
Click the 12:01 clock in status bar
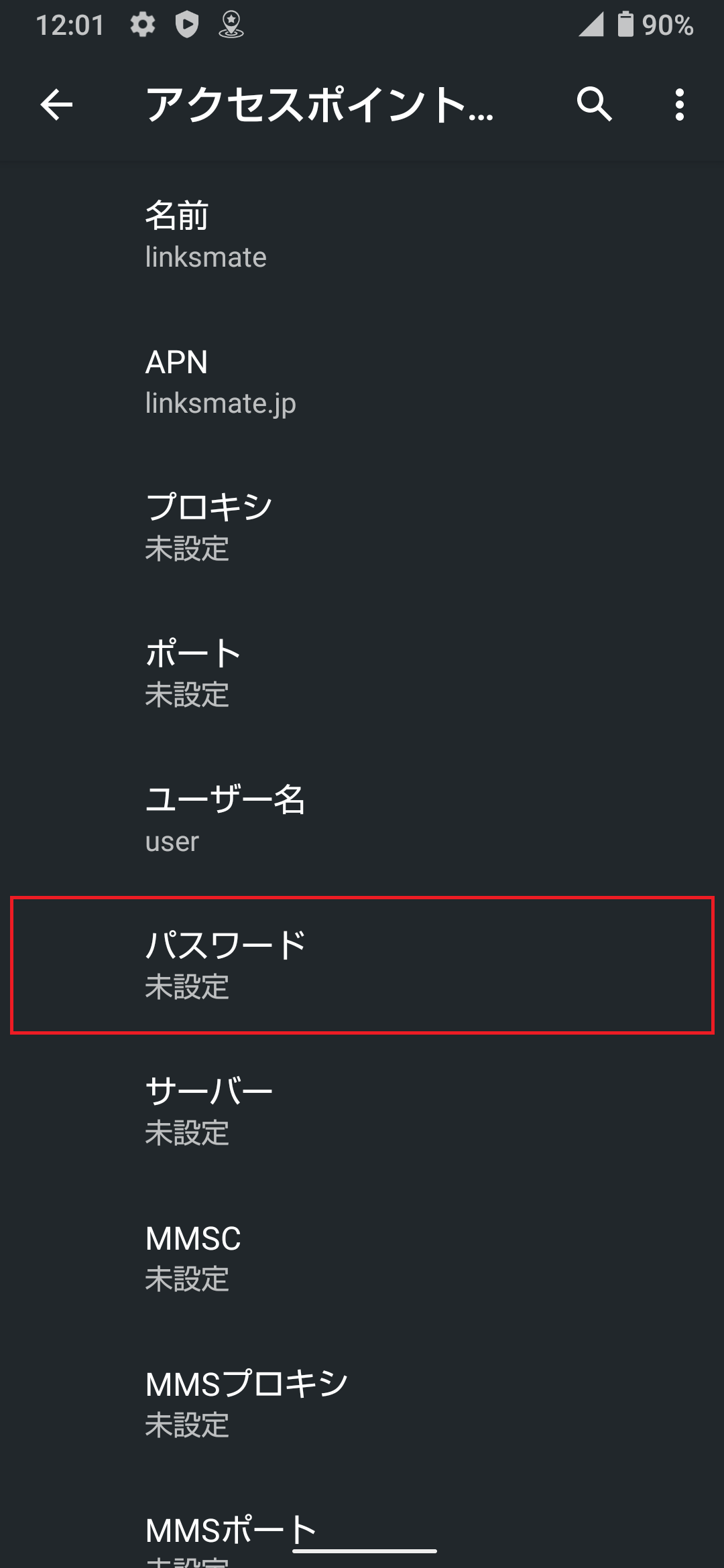click(x=71, y=25)
